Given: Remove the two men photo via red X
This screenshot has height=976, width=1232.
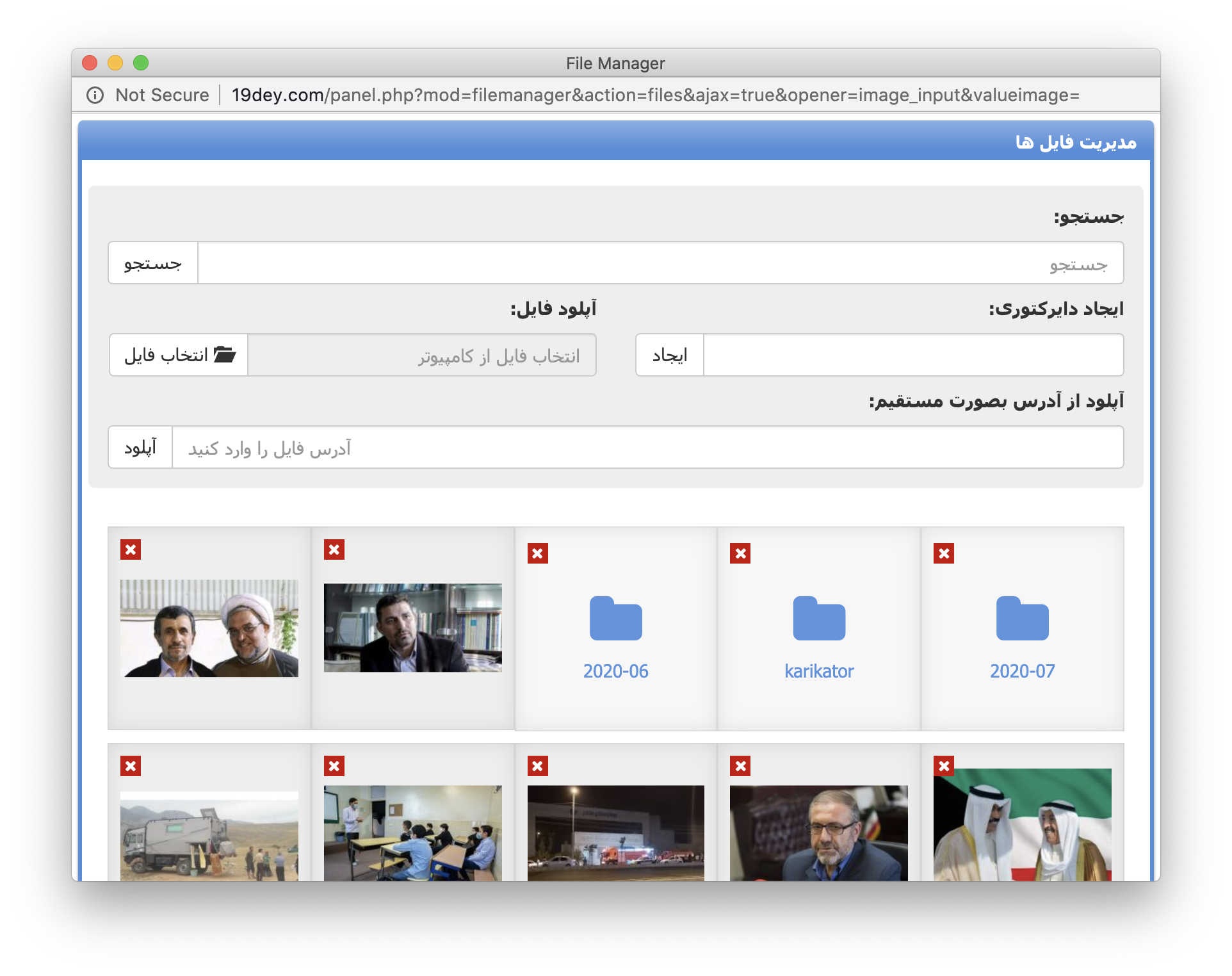Looking at the screenshot, I should click(131, 549).
